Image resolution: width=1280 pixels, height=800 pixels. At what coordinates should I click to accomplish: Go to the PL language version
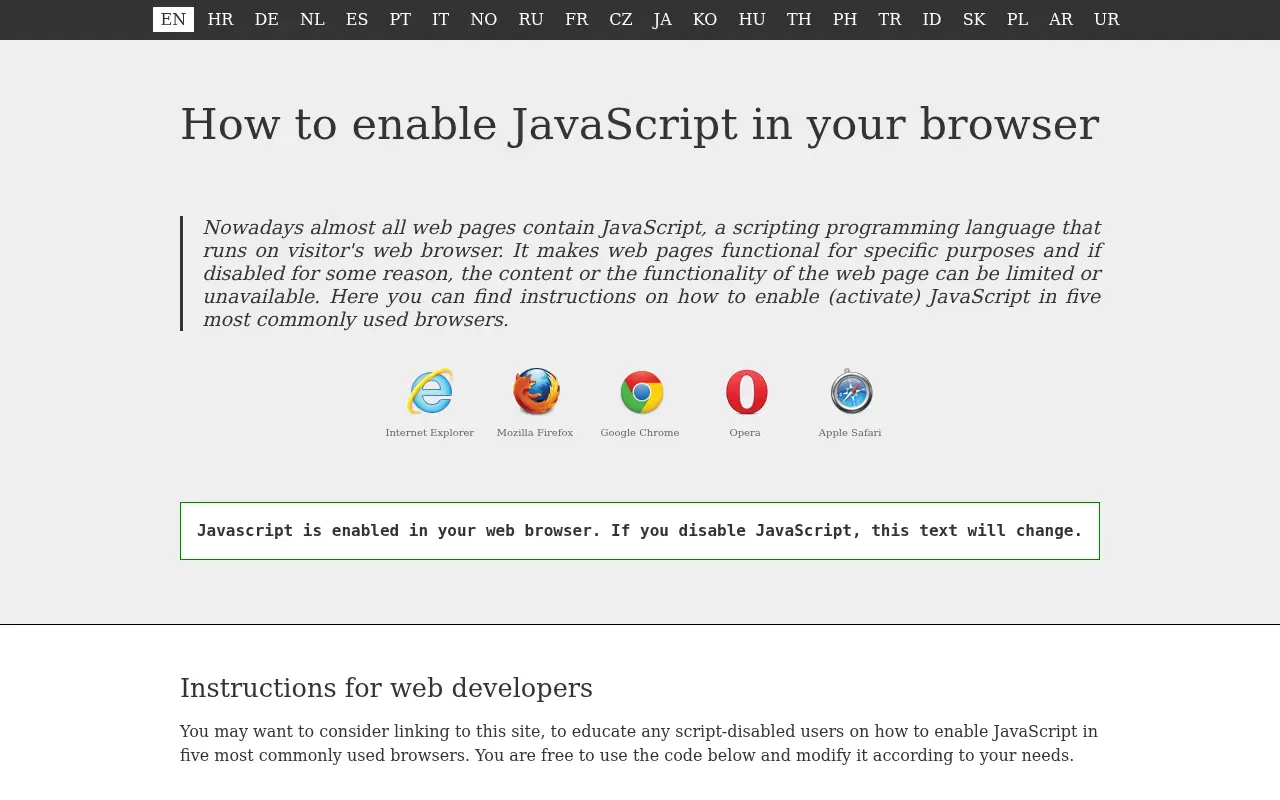click(x=1017, y=19)
